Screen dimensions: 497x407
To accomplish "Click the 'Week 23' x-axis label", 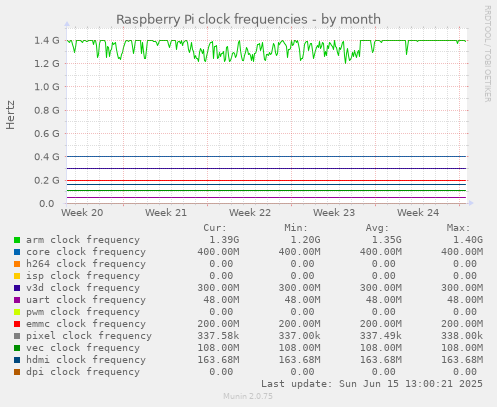I will [x=334, y=213].
